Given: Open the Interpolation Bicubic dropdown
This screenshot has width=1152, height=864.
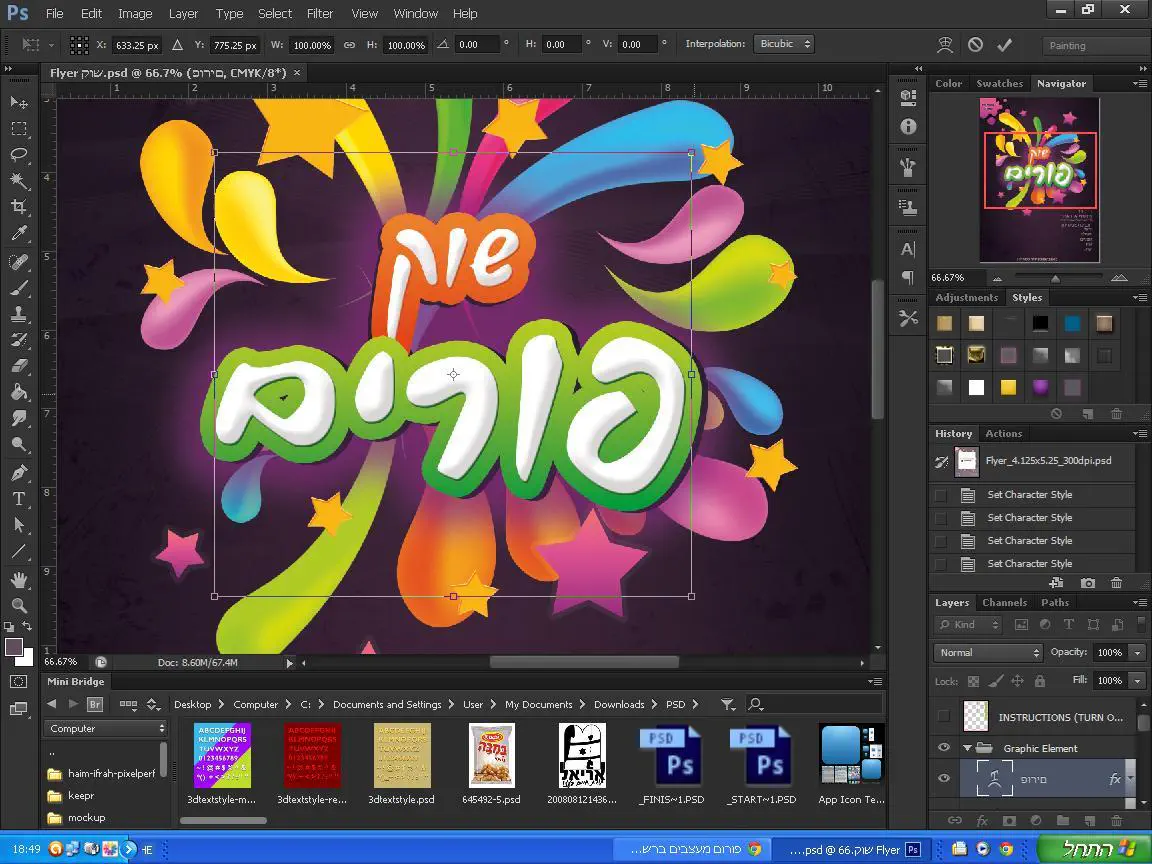Looking at the screenshot, I should click(784, 44).
